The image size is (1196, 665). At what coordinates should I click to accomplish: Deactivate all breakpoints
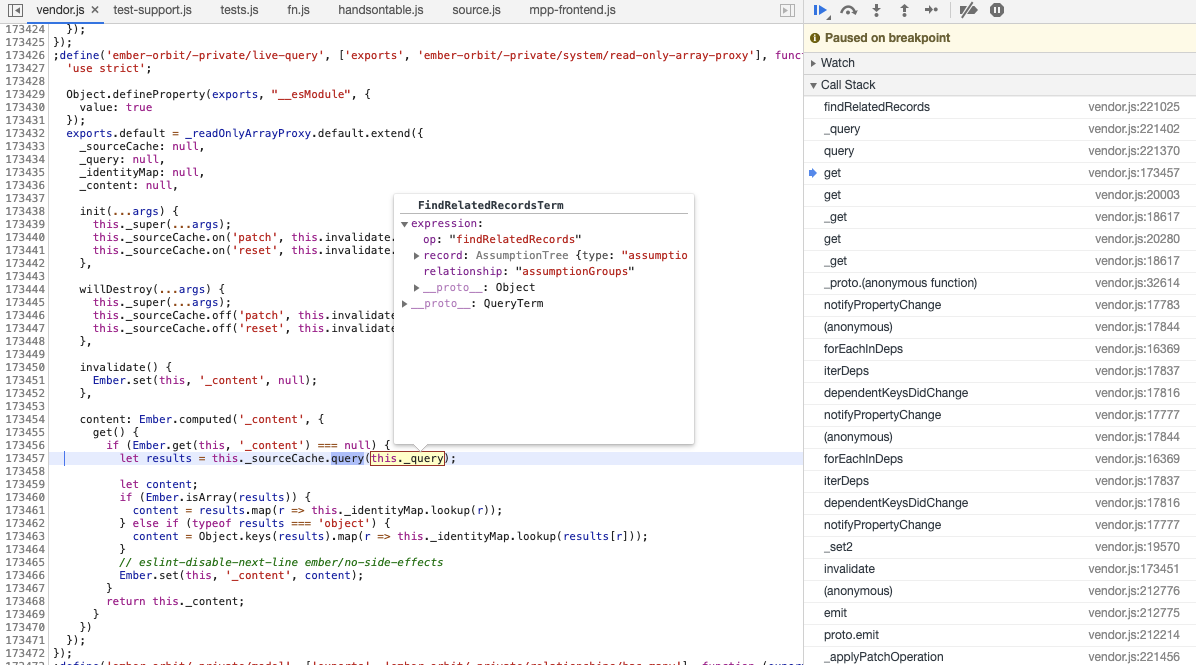965,10
